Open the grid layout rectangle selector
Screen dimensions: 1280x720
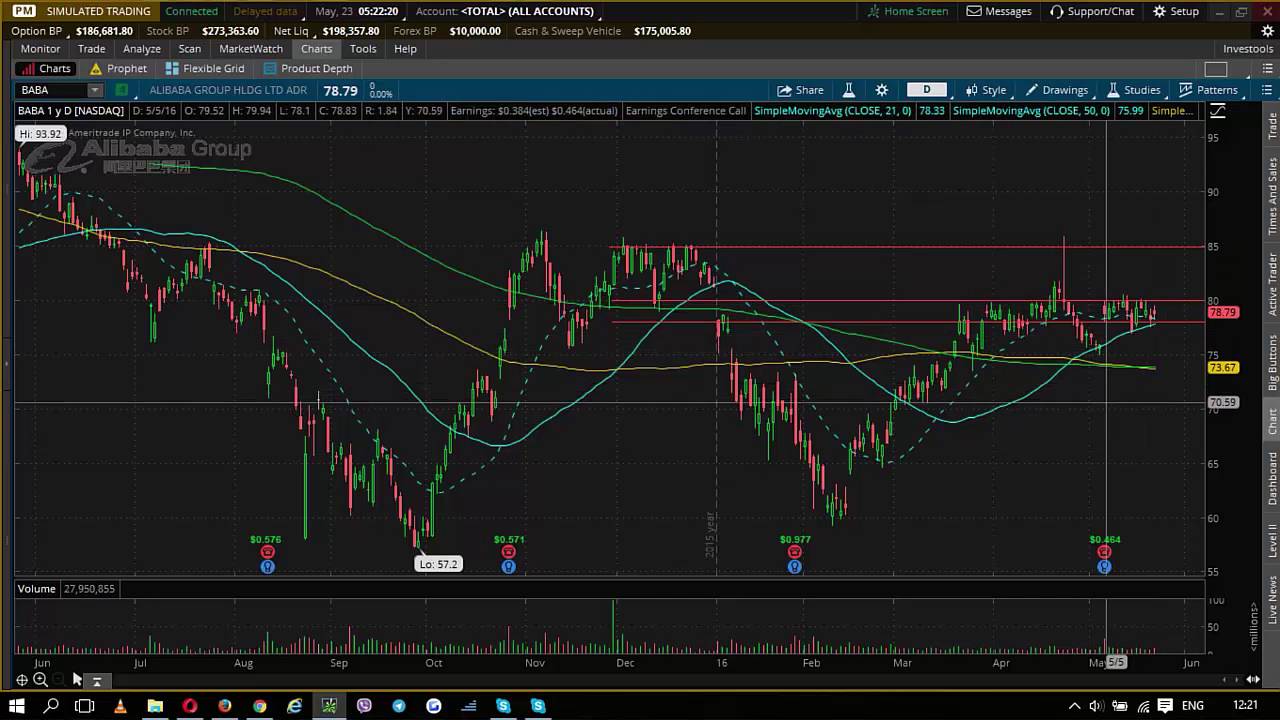coord(1215,69)
